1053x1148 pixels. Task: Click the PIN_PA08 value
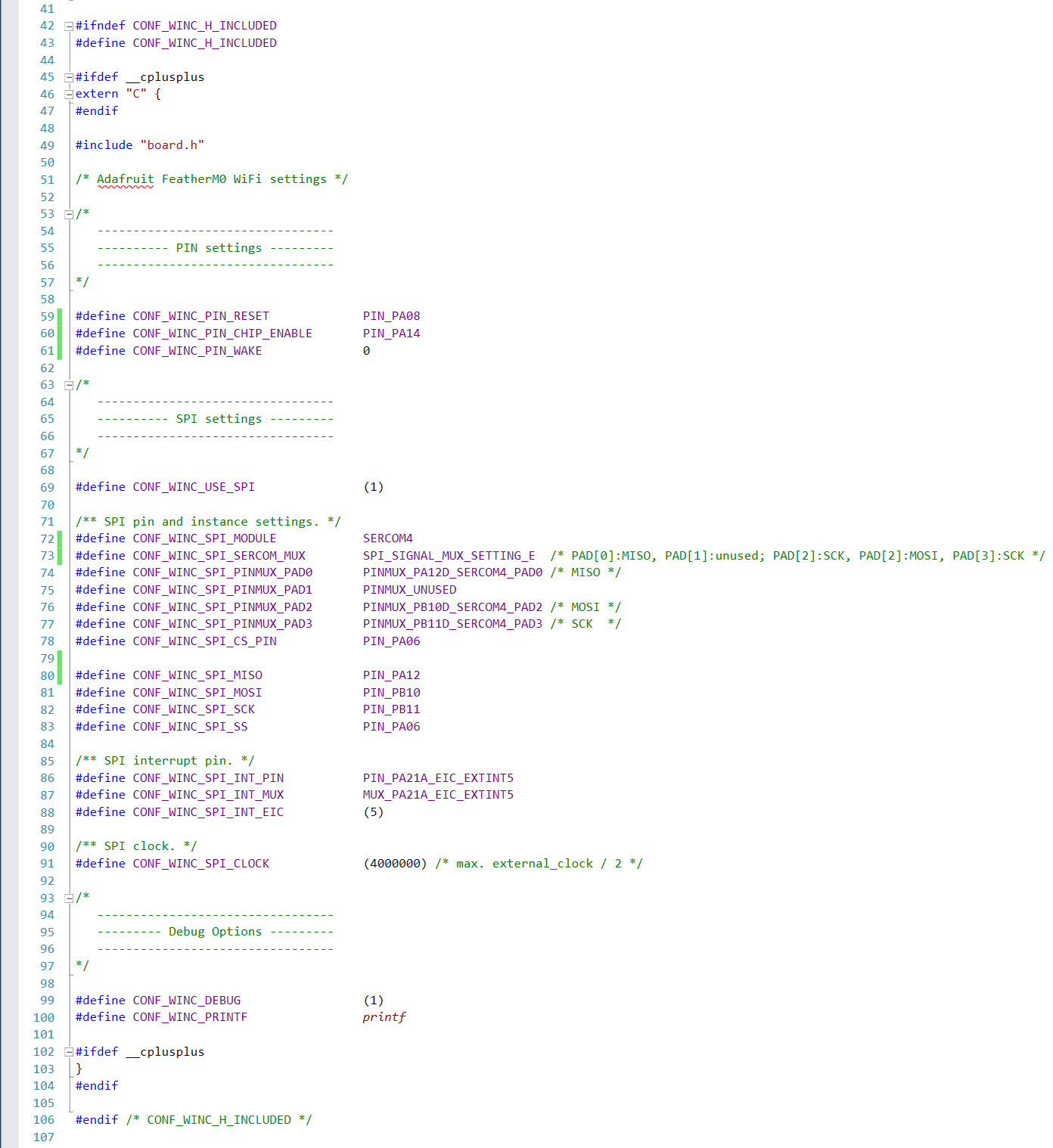(x=392, y=316)
